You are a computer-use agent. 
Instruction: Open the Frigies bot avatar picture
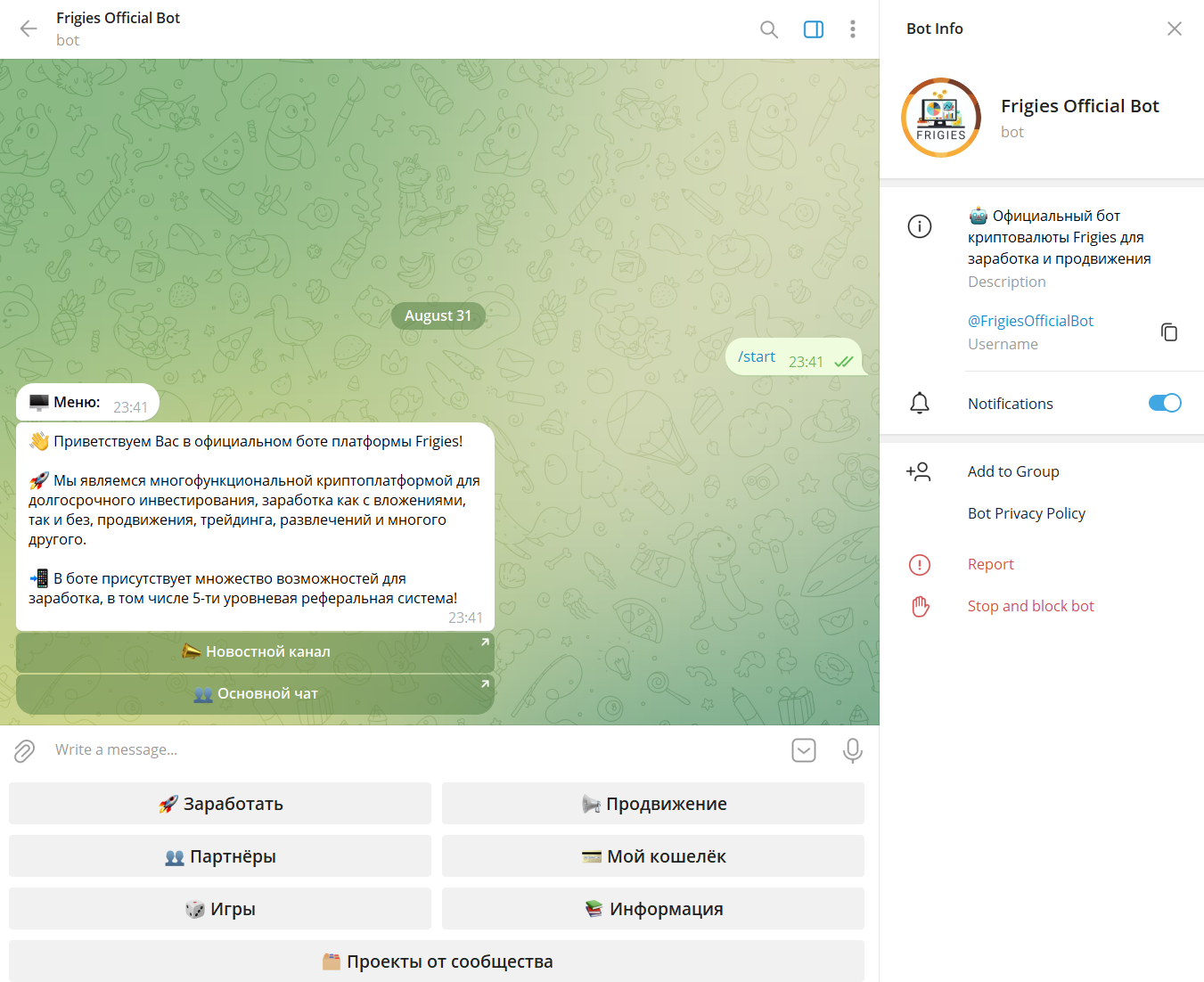941,118
